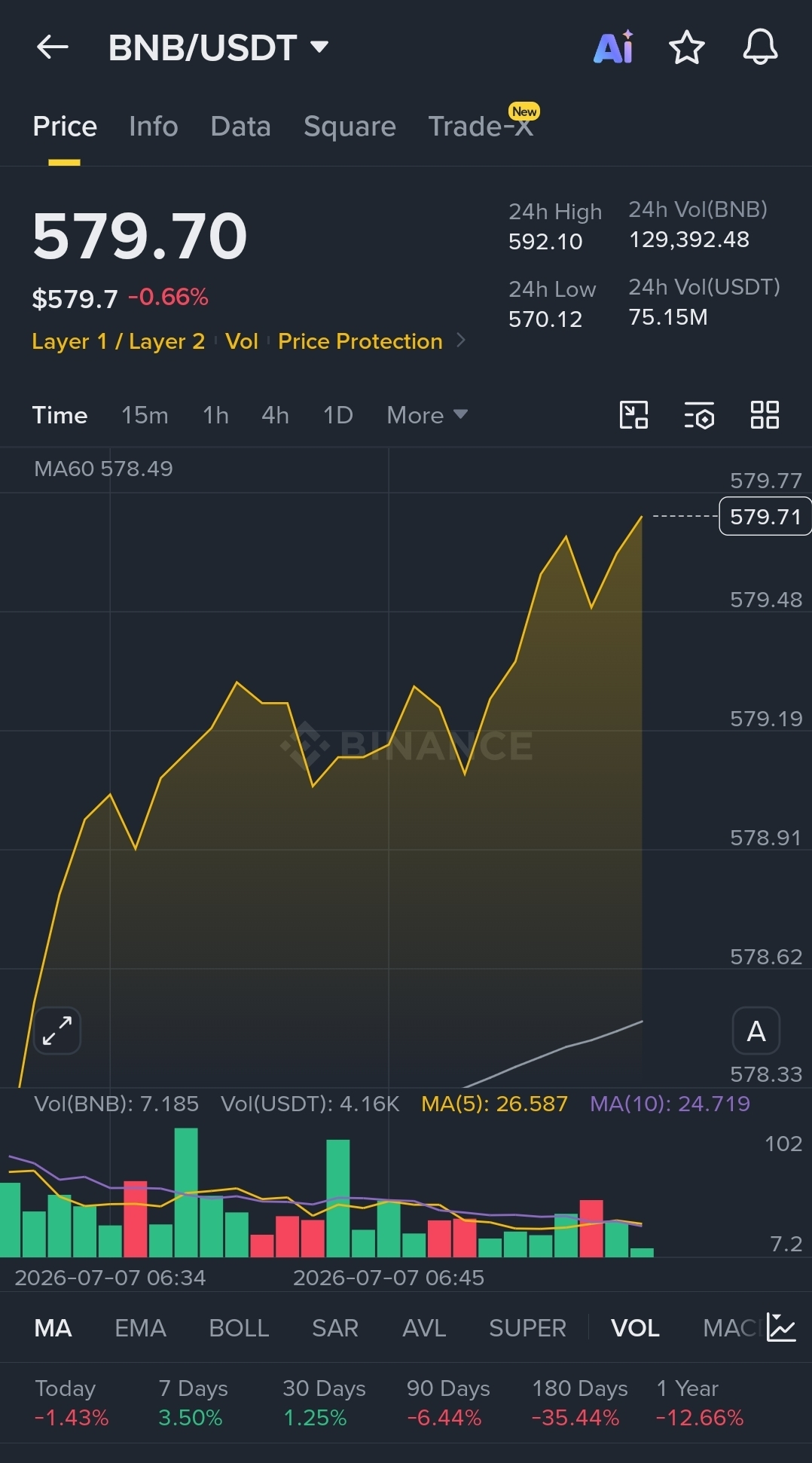
Task: Open the Trade-X tab
Action: tap(481, 127)
